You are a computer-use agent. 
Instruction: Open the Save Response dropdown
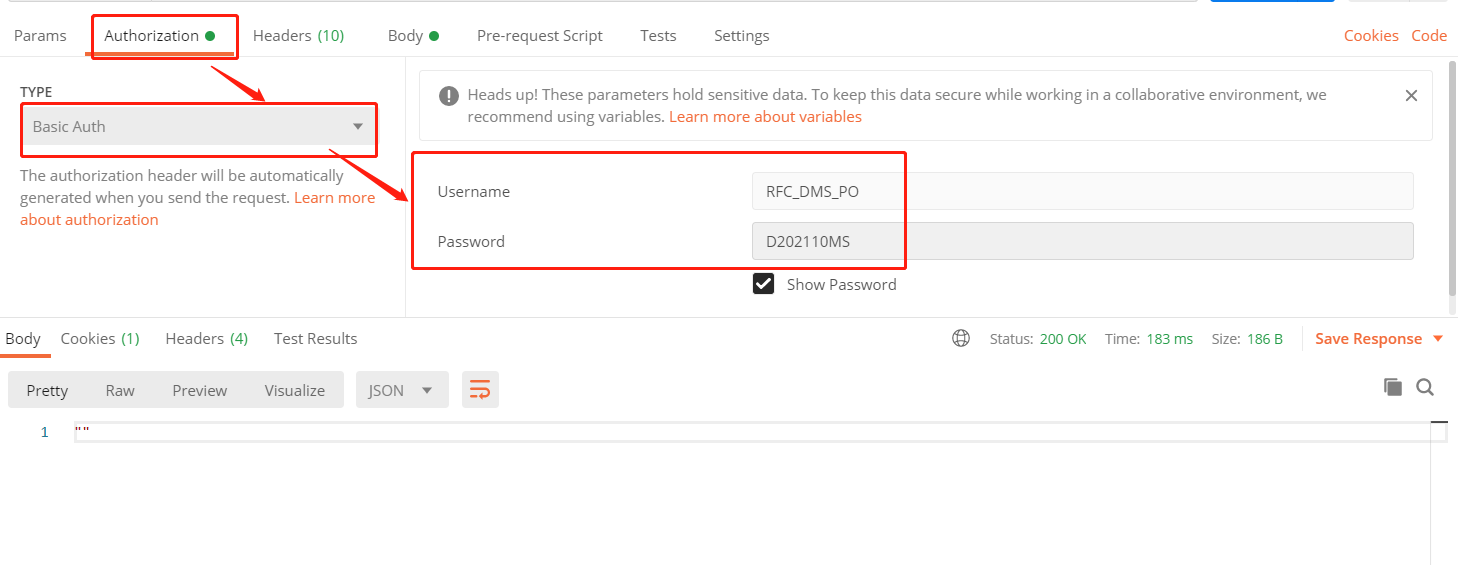(1379, 339)
